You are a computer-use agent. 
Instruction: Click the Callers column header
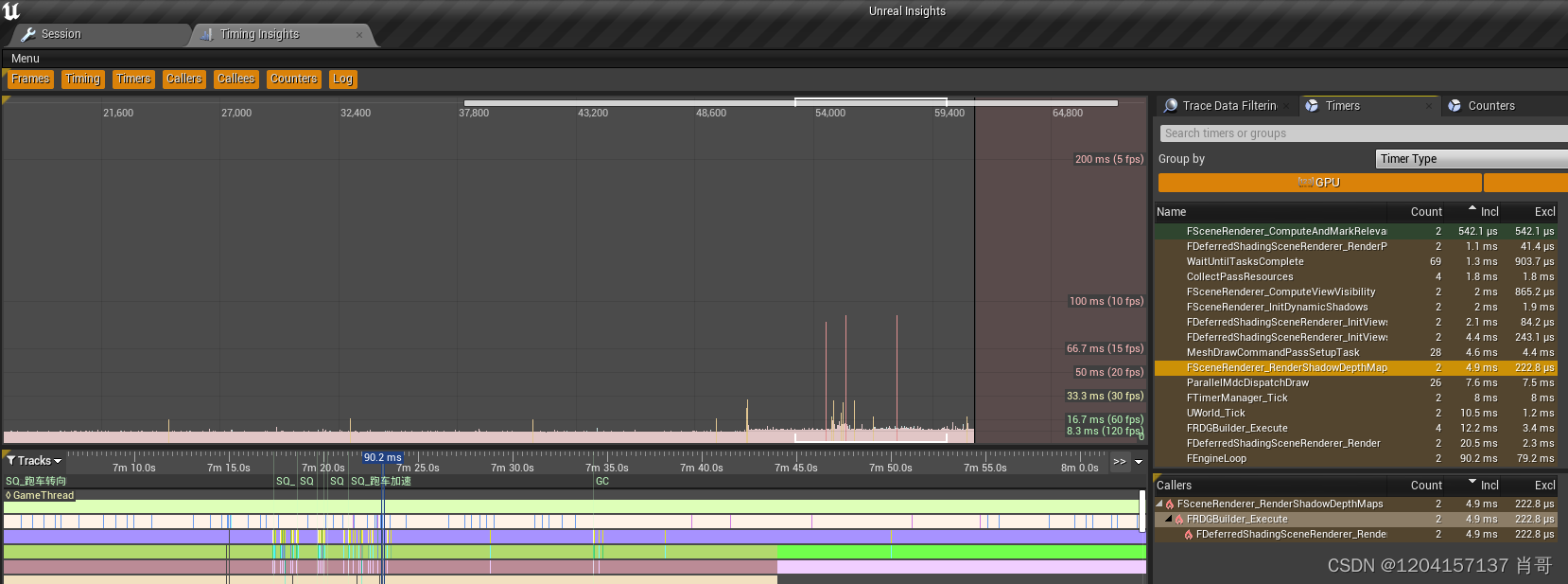point(1270,486)
